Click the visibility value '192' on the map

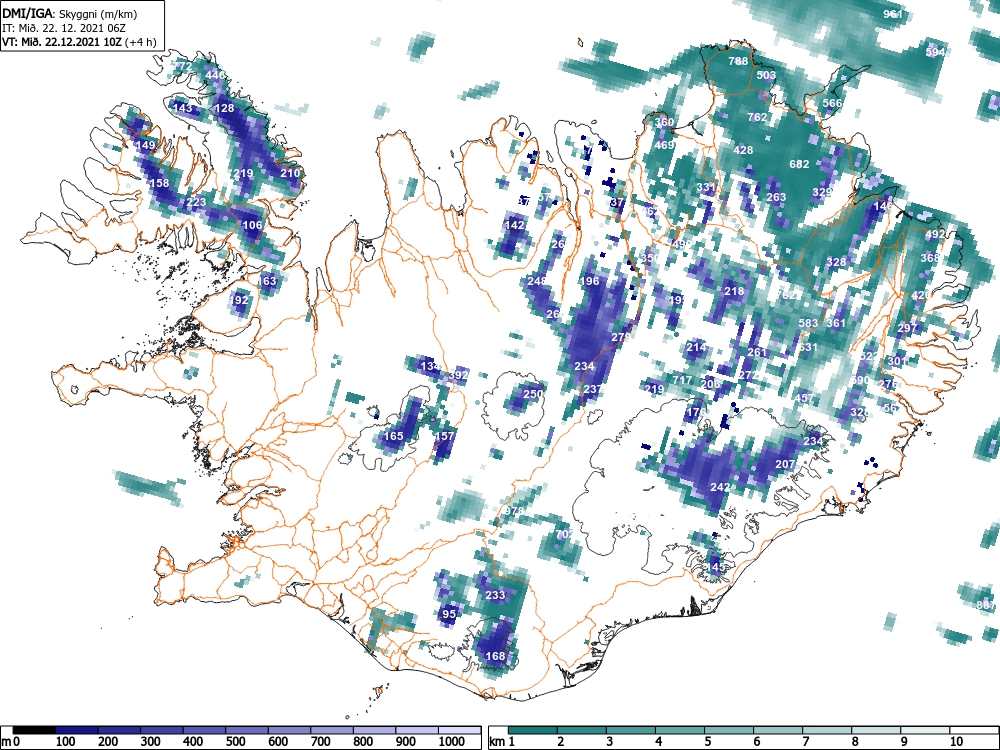click(x=239, y=300)
